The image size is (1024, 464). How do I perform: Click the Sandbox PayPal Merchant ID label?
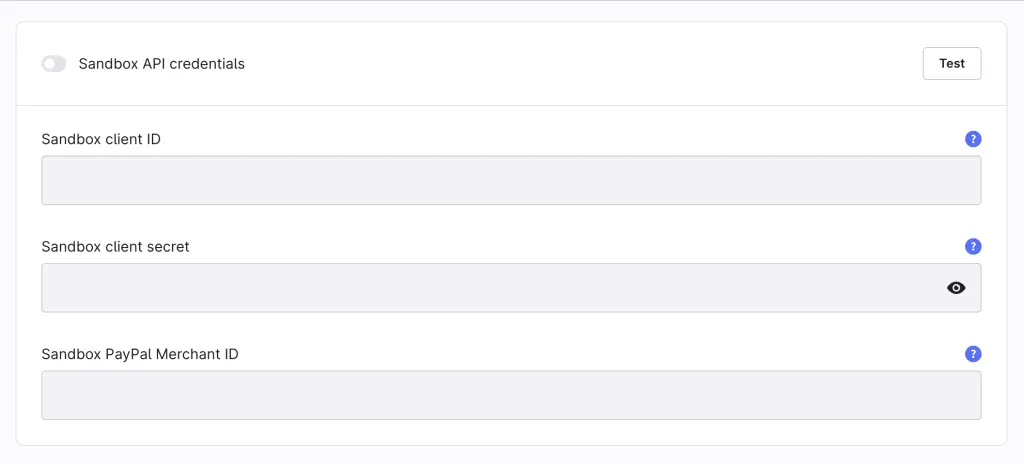[x=140, y=354]
